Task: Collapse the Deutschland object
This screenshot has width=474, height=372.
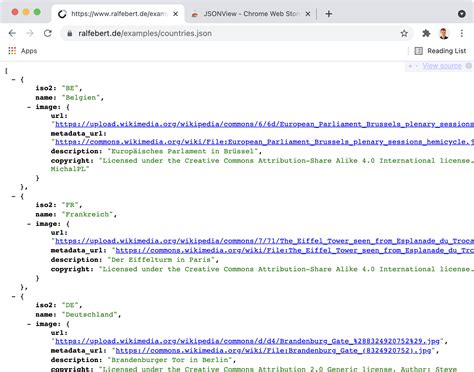Action: click(13, 296)
